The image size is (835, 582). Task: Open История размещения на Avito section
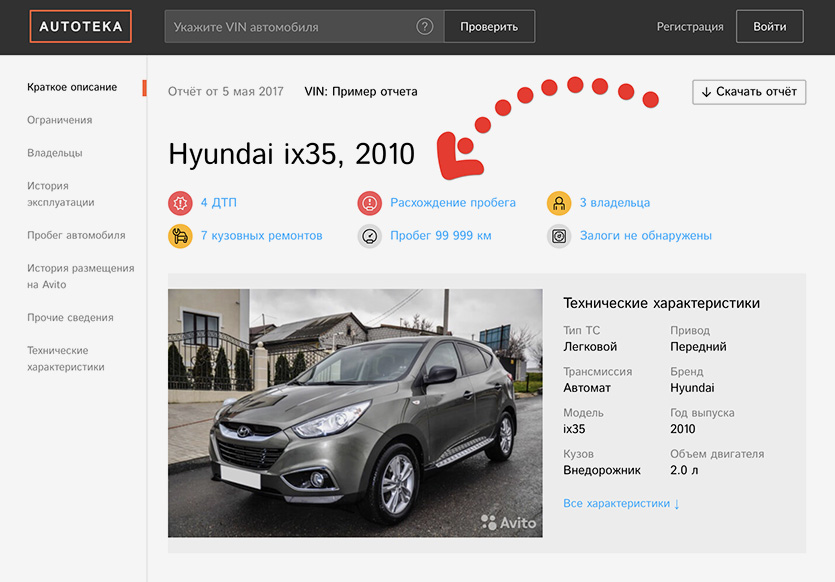pos(80,276)
